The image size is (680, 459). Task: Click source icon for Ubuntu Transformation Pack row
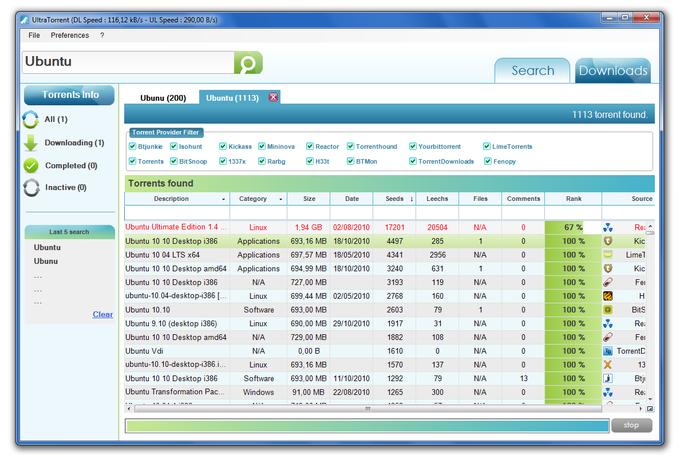pyautogui.click(x=608, y=392)
